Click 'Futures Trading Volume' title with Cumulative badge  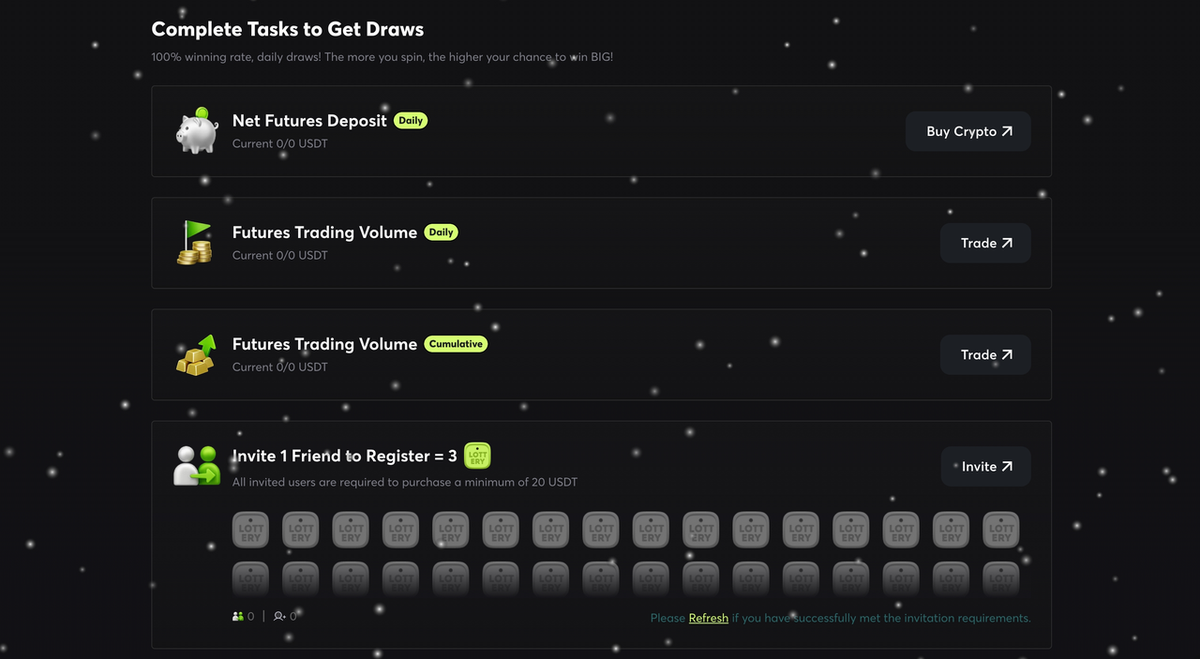[325, 345]
